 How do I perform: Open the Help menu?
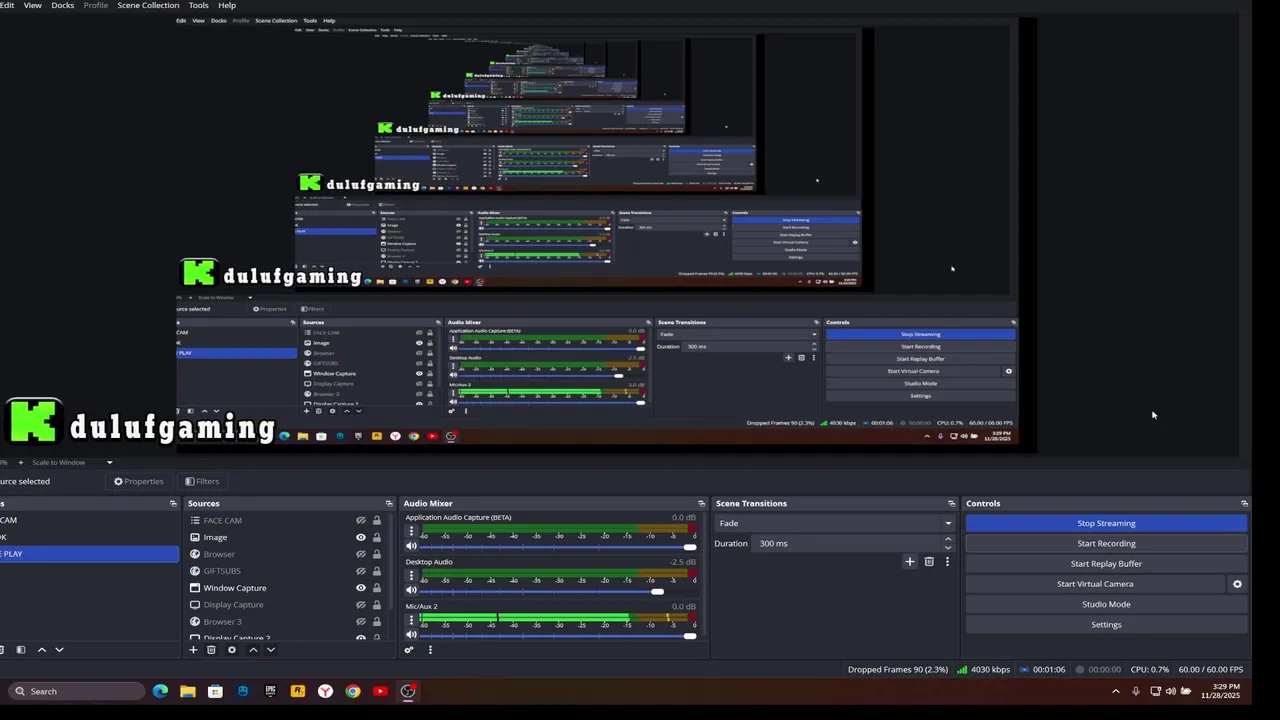point(227,5)
